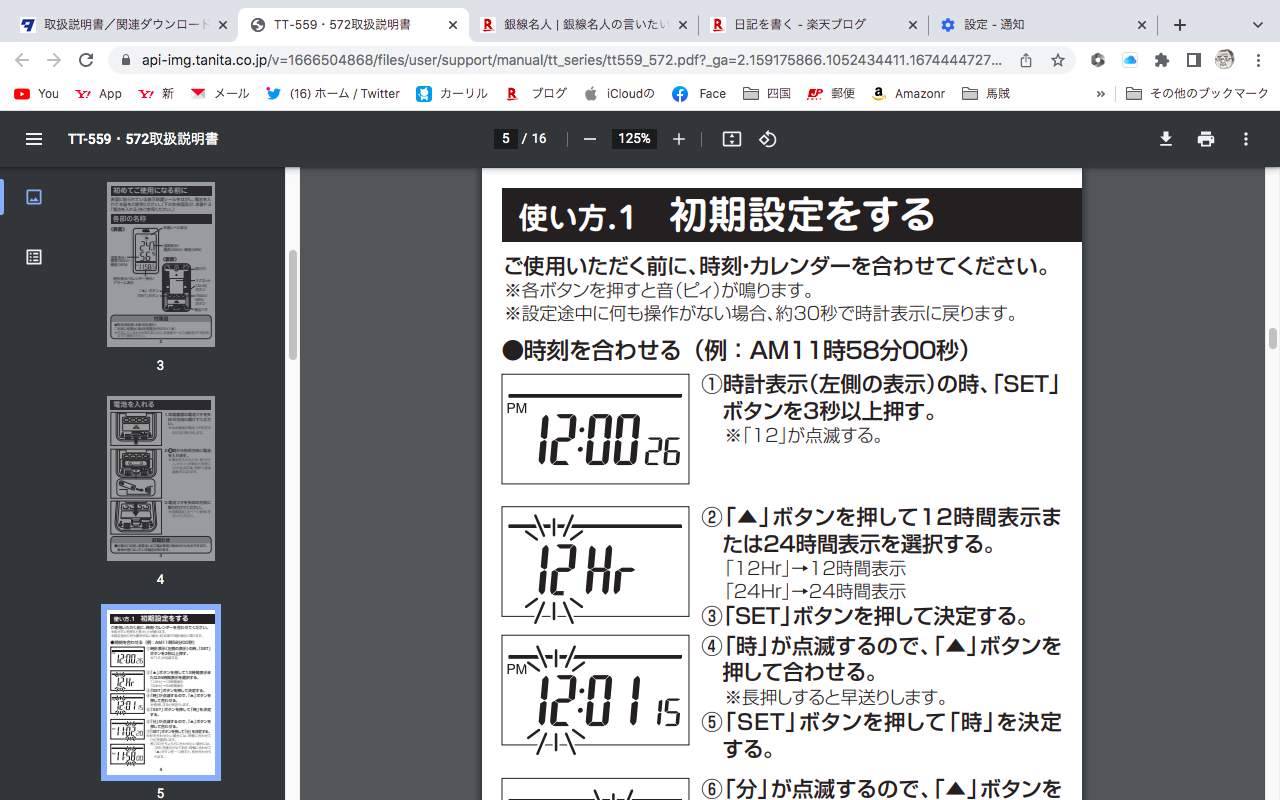Viewport: 1280px width, 800px height.
Task: Click the PDF document vertical scrollbar
Action: tap(1273, 338)
